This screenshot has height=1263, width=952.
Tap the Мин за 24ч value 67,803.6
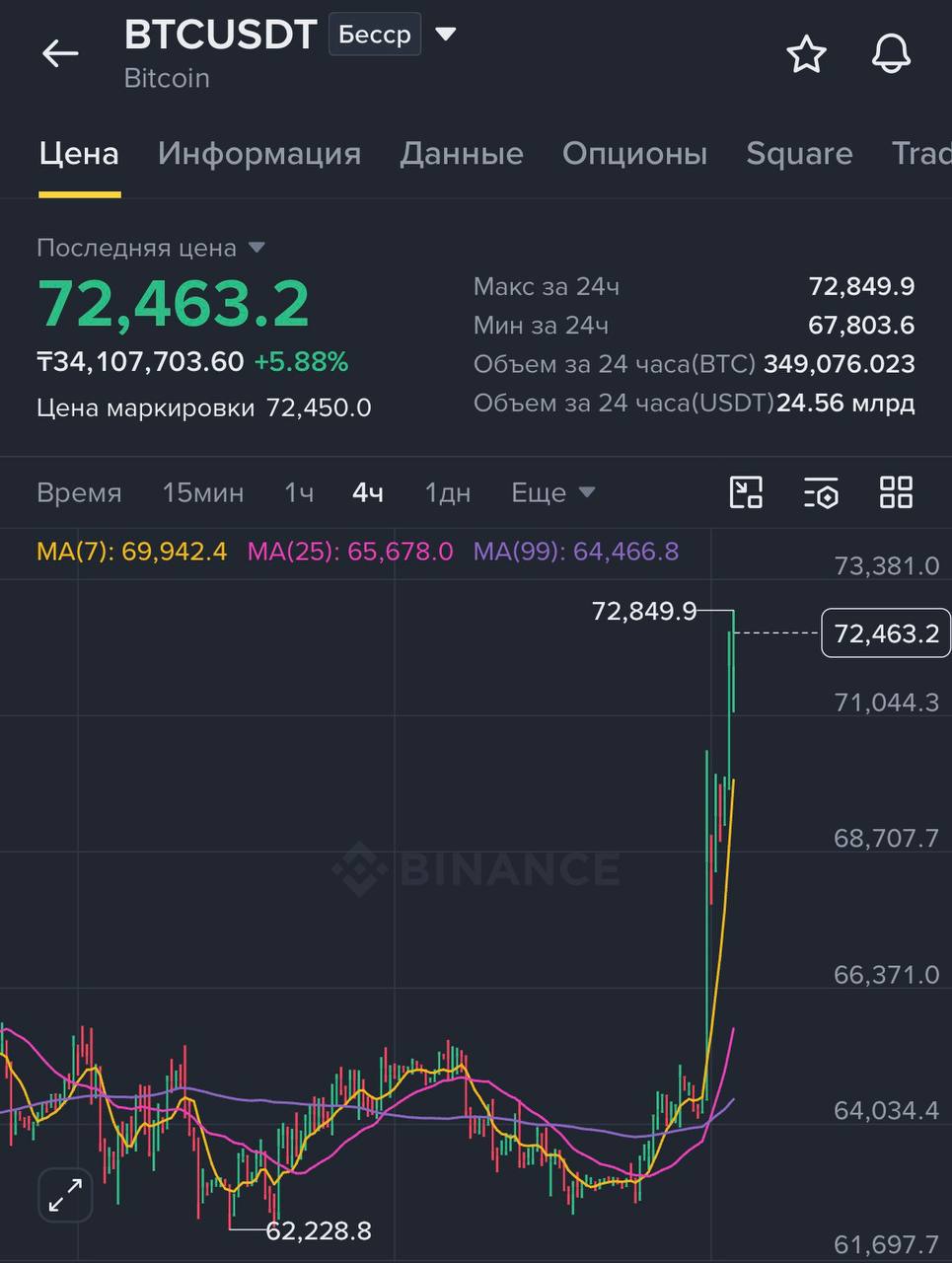tap(861, 325)
